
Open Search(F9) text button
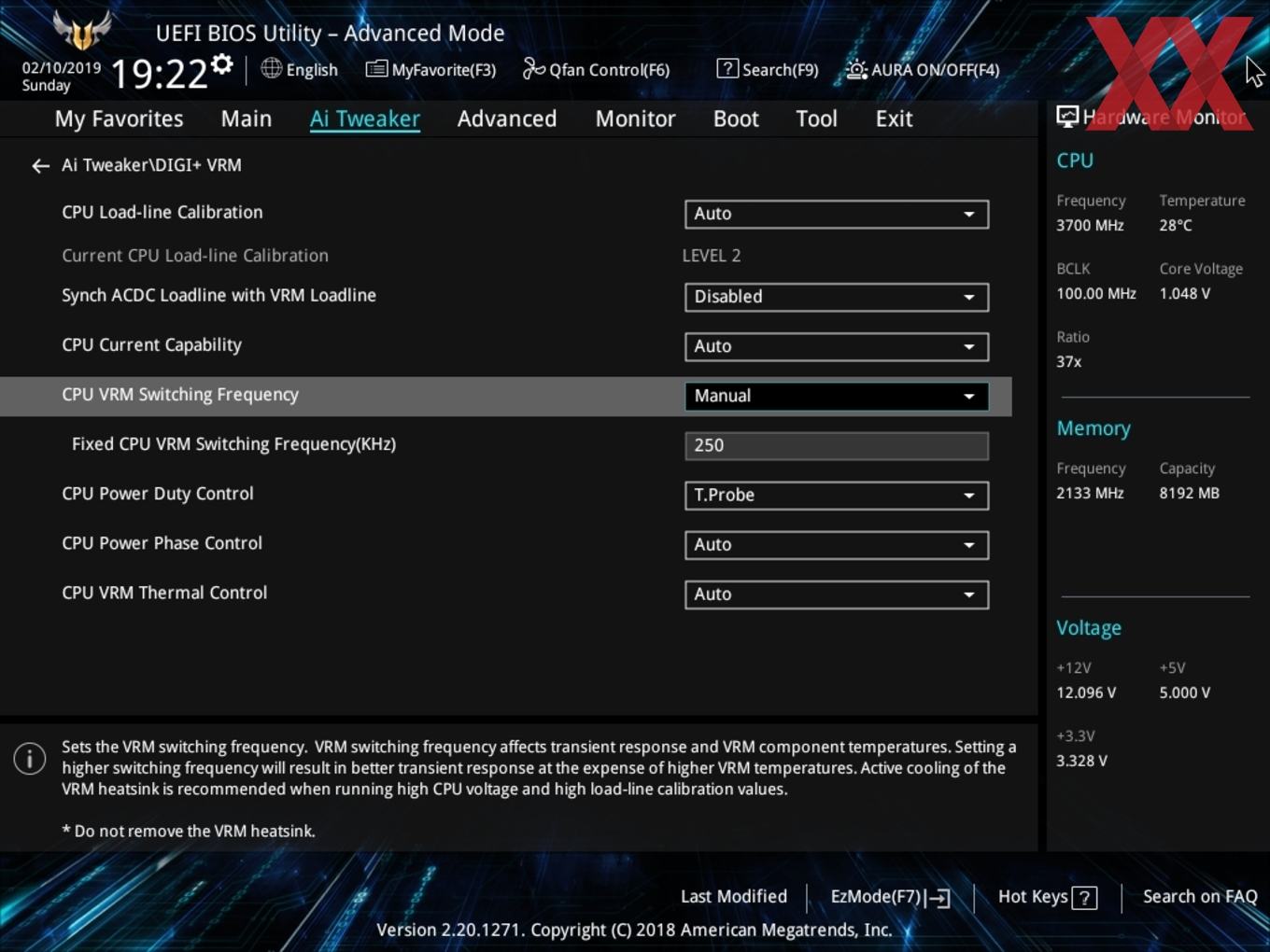(780, 70)
